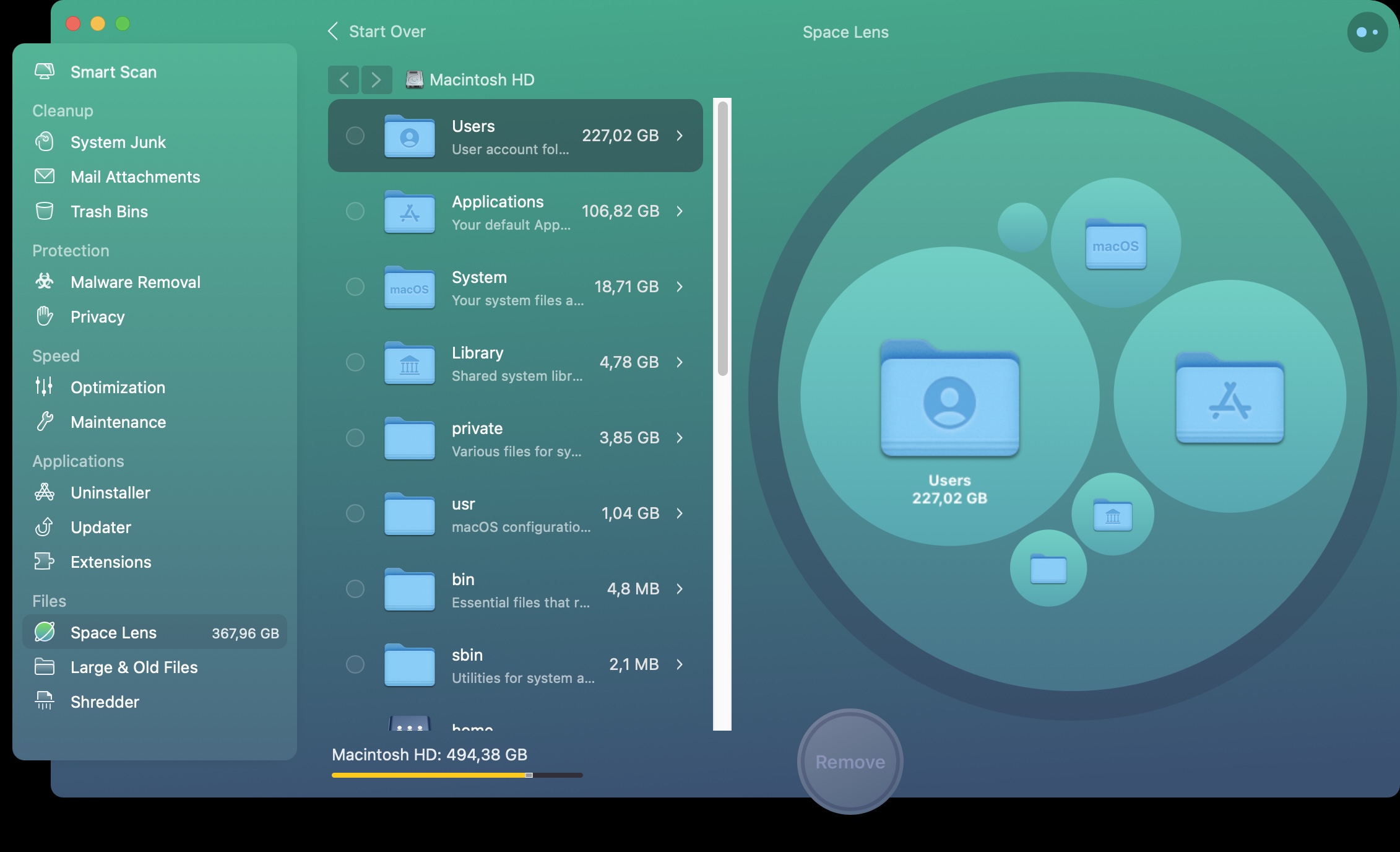Tick the Library folder selection circle
The width and height of the screenshot is (1400, 852).
point(355,362)
